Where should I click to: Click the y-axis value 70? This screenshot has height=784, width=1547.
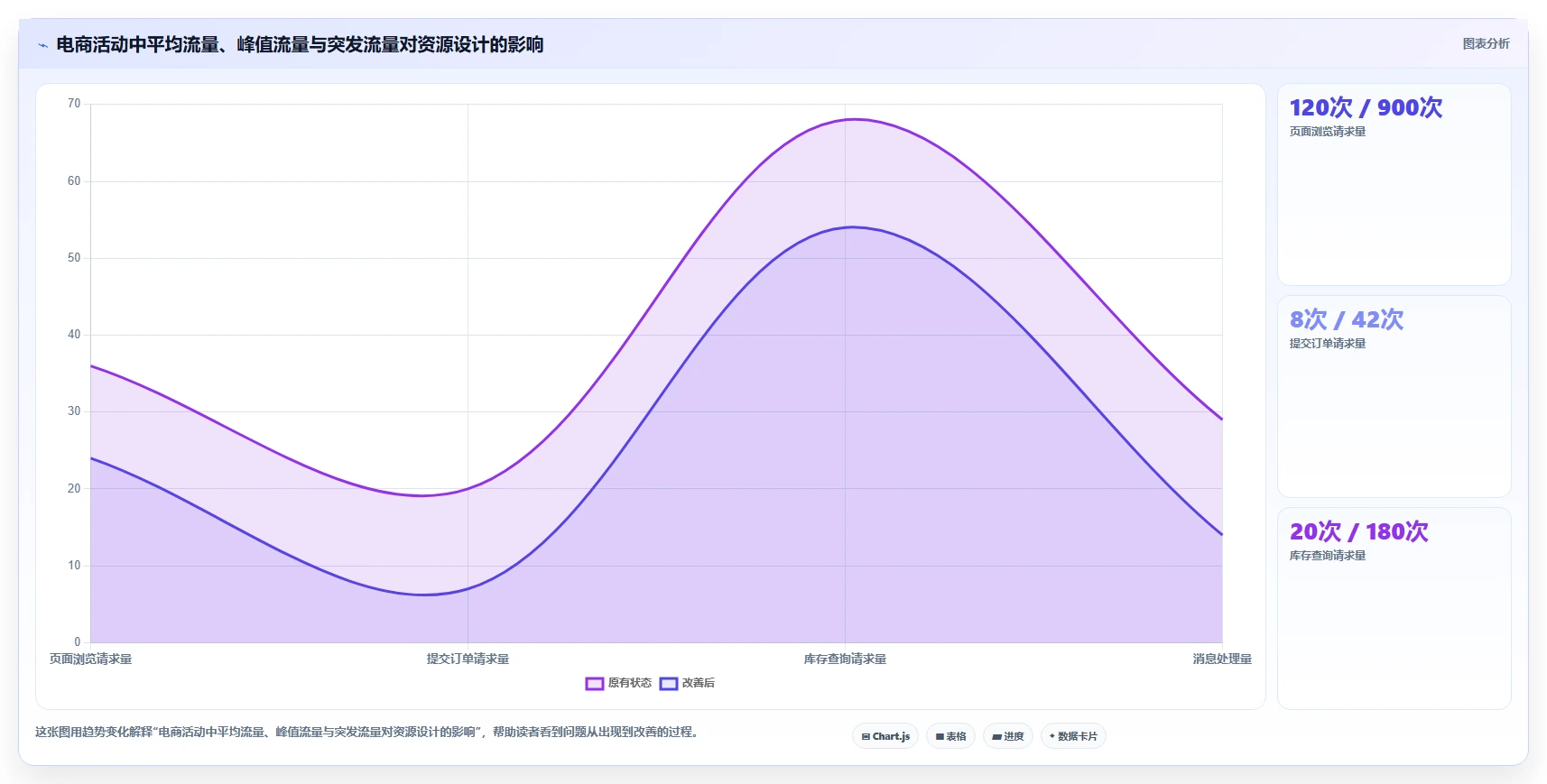[74, 104]
